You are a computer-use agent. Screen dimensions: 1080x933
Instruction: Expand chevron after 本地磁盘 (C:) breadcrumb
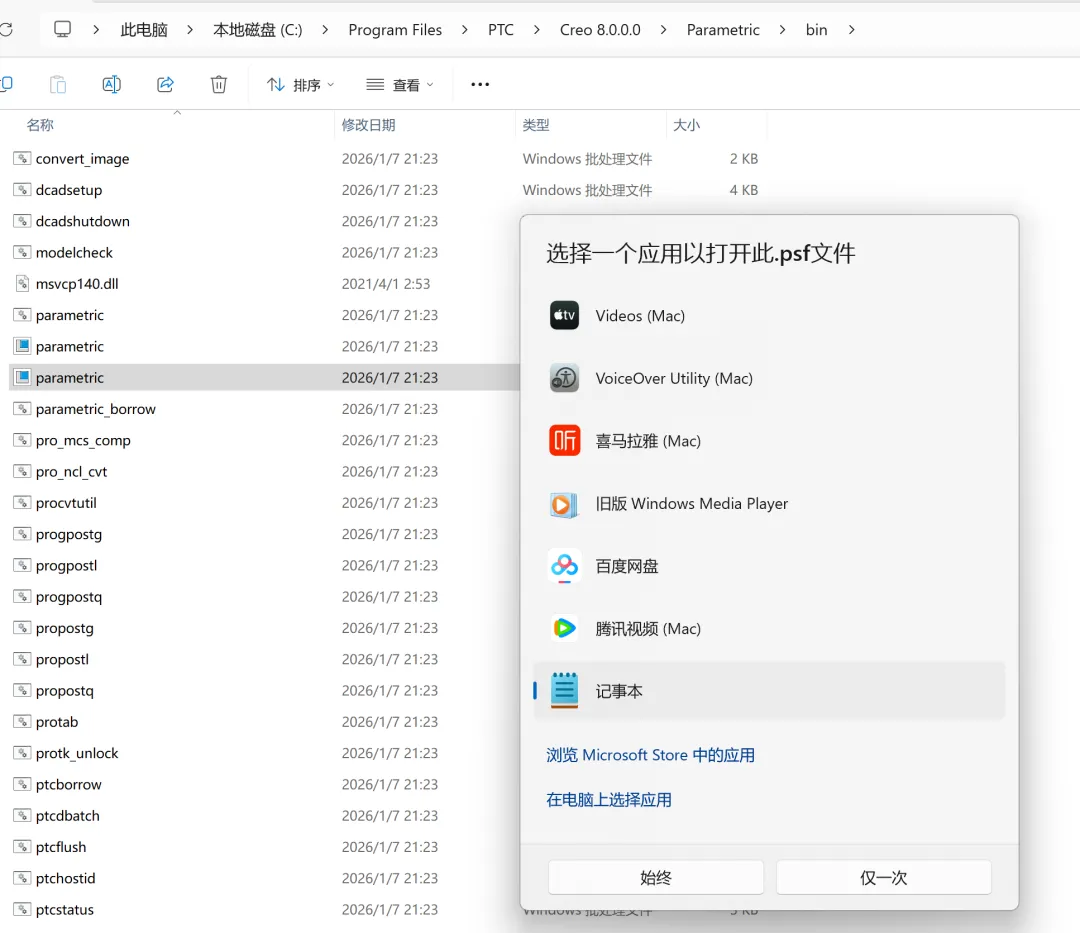(x=325, y=30)
